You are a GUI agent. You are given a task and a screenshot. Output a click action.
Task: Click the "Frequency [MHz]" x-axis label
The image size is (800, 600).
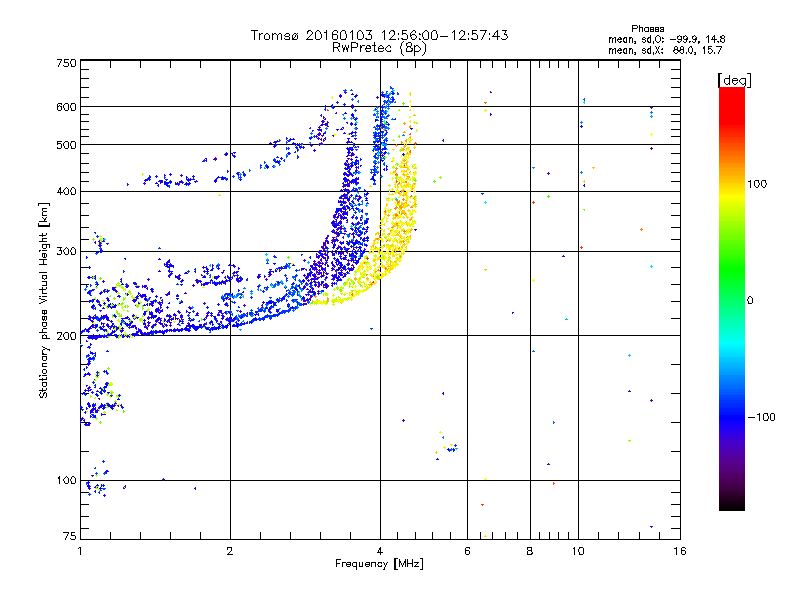(x=379, y=564)
